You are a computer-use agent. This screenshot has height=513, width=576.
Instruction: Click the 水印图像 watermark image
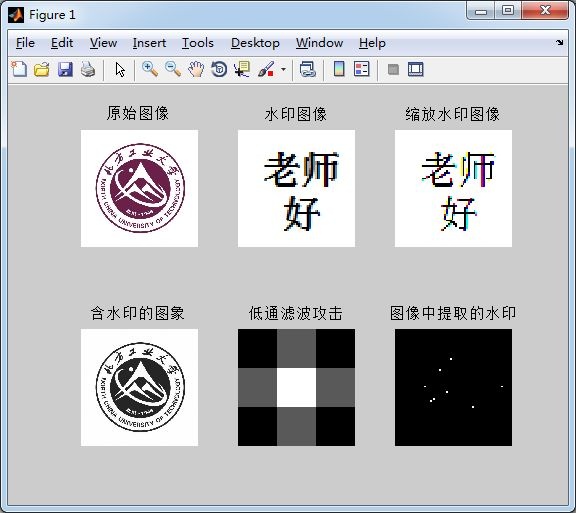tap(296, 188)
